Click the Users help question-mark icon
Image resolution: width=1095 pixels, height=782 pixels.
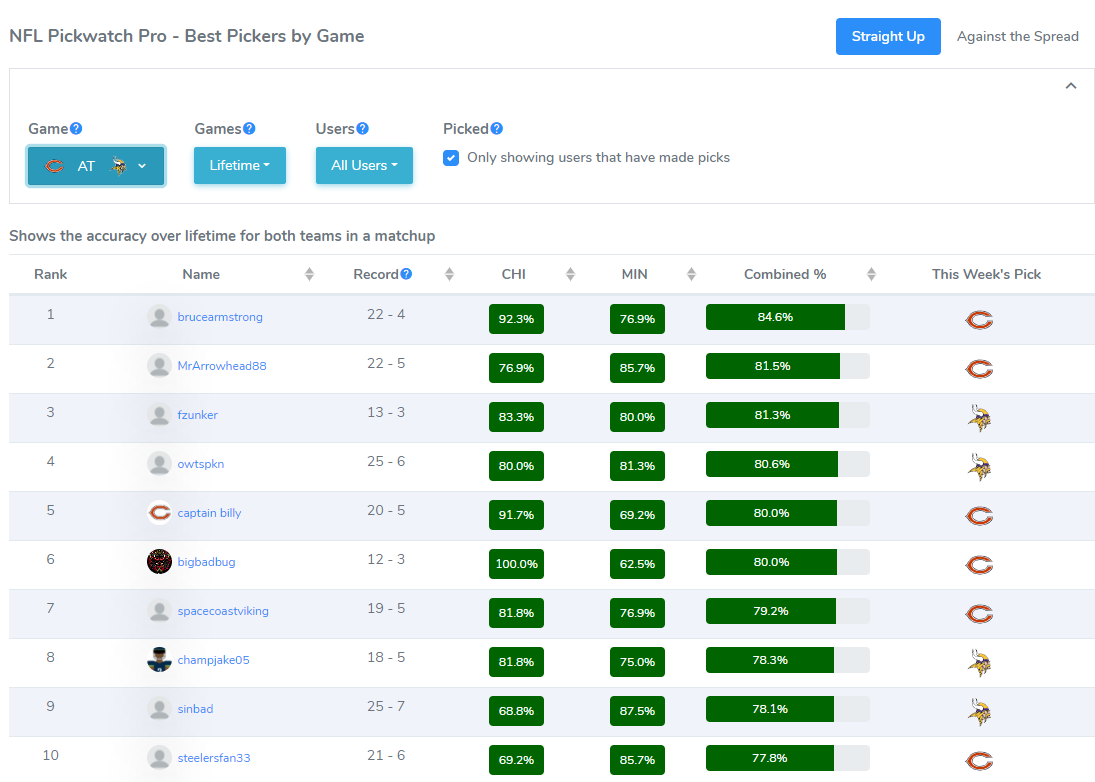tap(362, 128)
